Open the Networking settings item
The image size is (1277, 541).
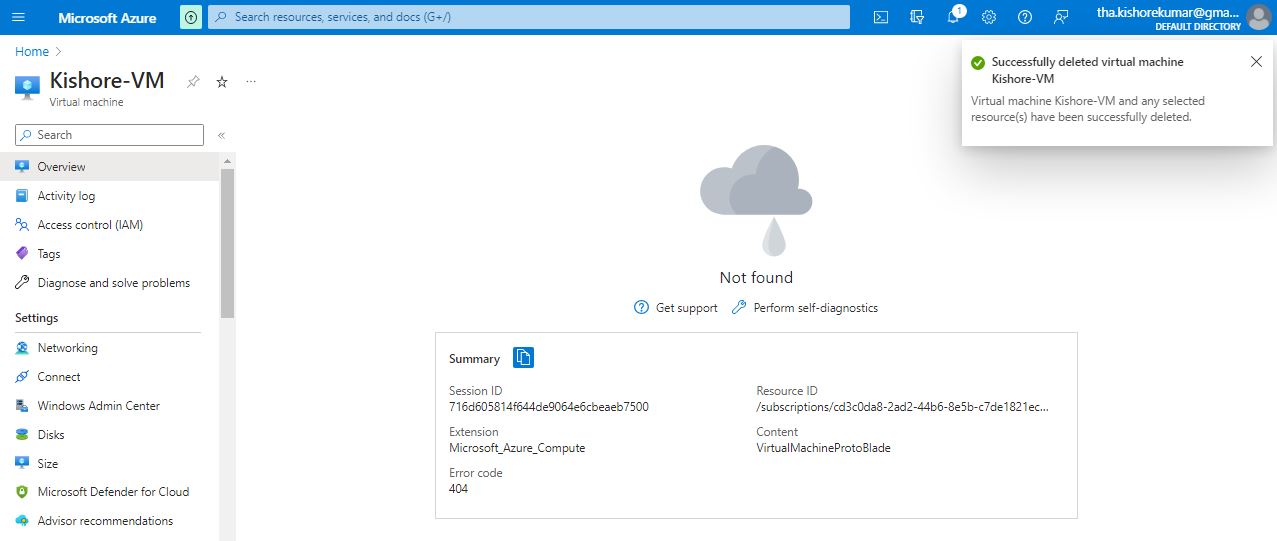(x=67, y=348)
